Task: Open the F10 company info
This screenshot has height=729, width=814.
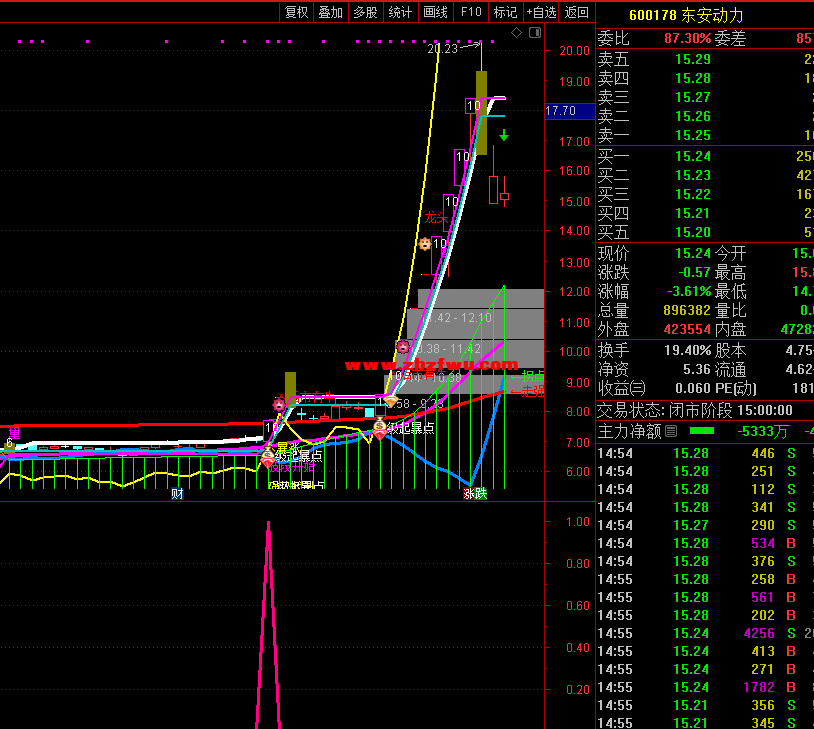Action: [x=471, y=12]
